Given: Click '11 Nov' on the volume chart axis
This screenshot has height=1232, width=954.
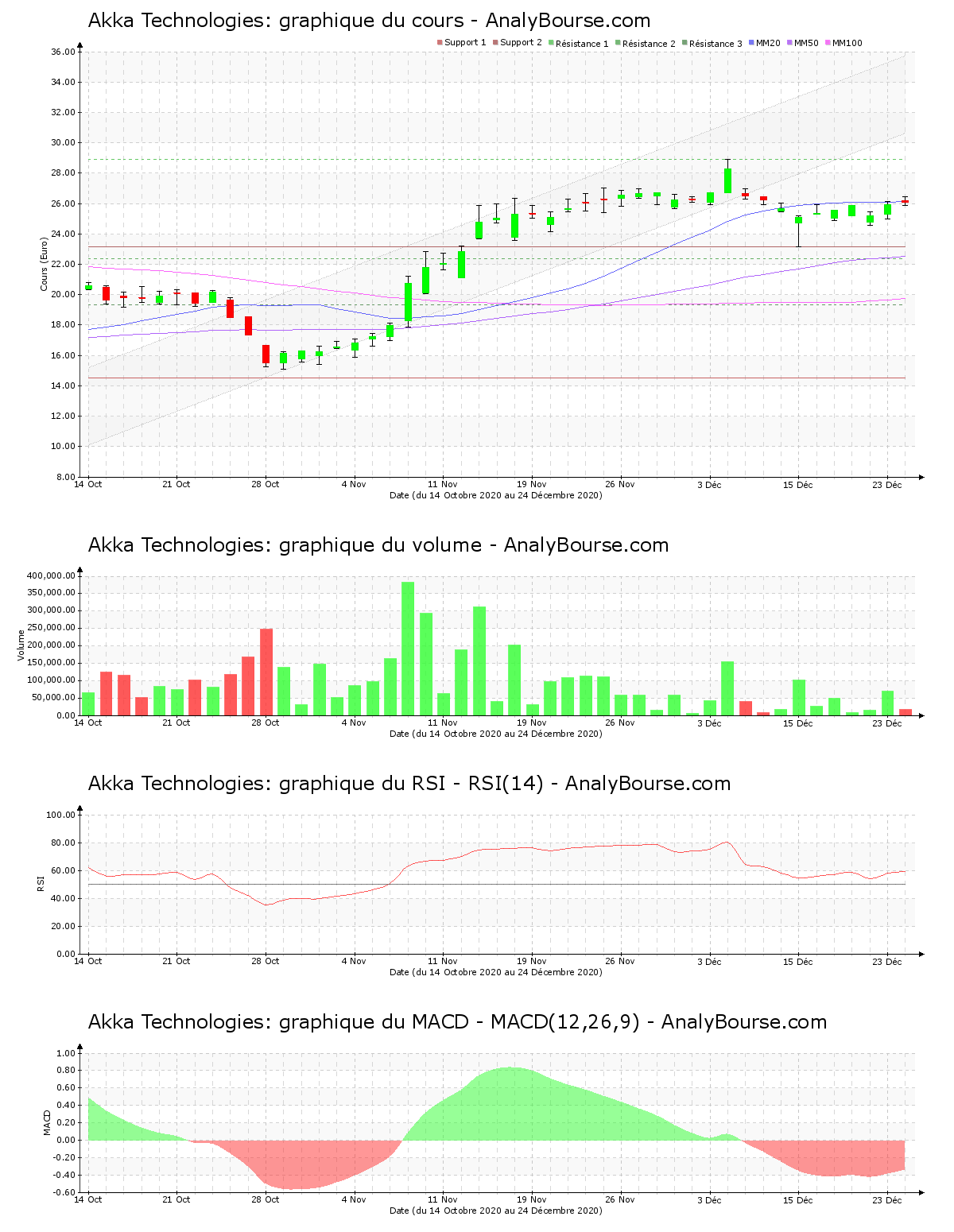Looking at the screenshot, I should coord(443,723).
